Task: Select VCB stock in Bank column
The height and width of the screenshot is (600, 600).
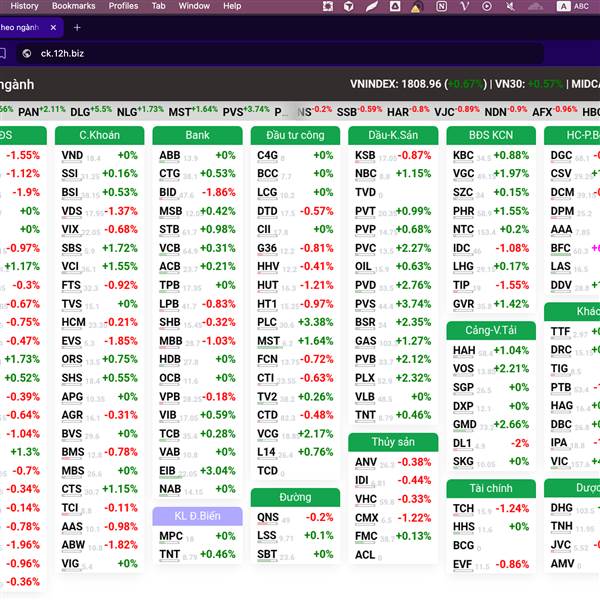Action: [197, 248]
